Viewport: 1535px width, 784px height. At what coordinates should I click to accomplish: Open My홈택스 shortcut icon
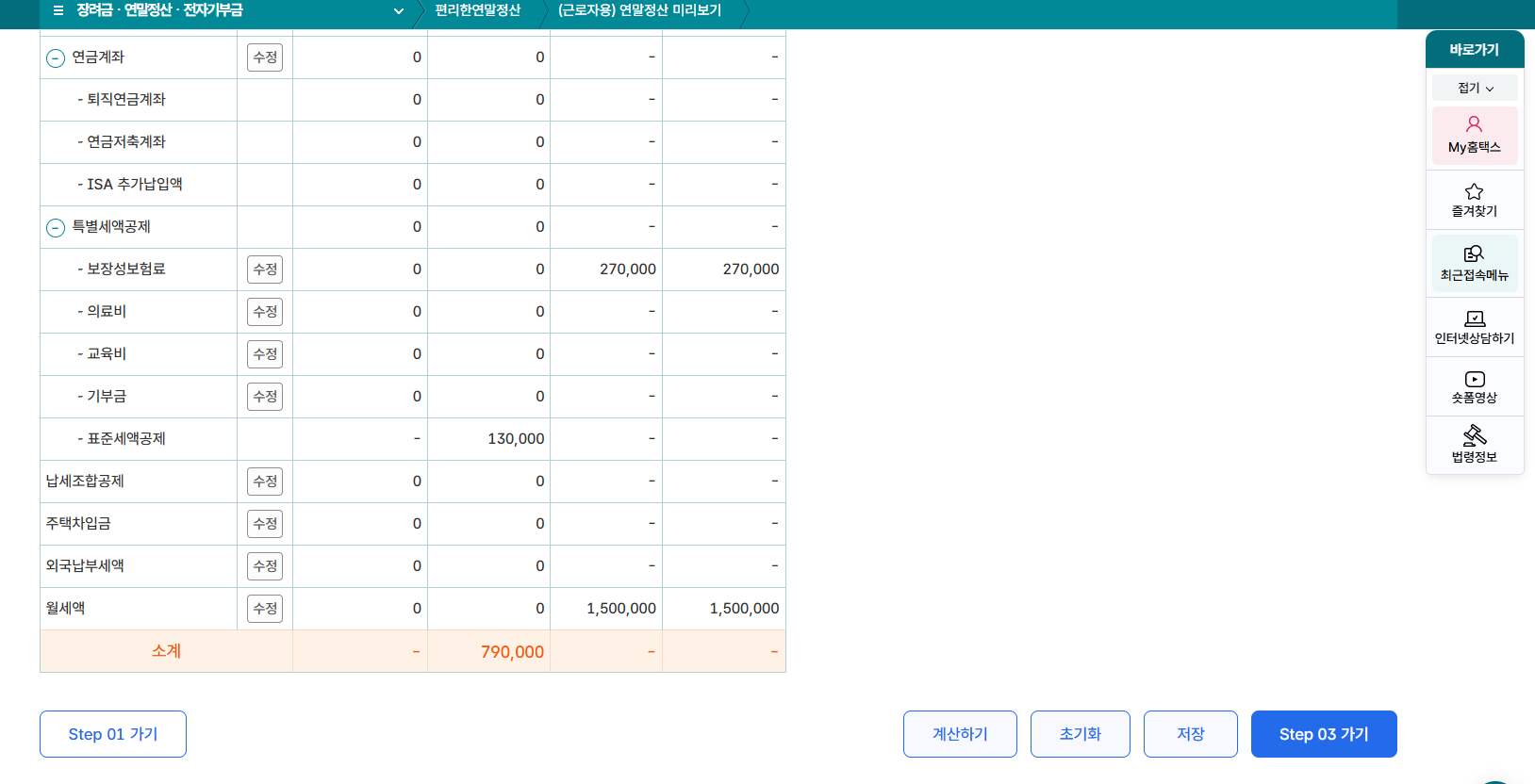tap(1475, 135)
